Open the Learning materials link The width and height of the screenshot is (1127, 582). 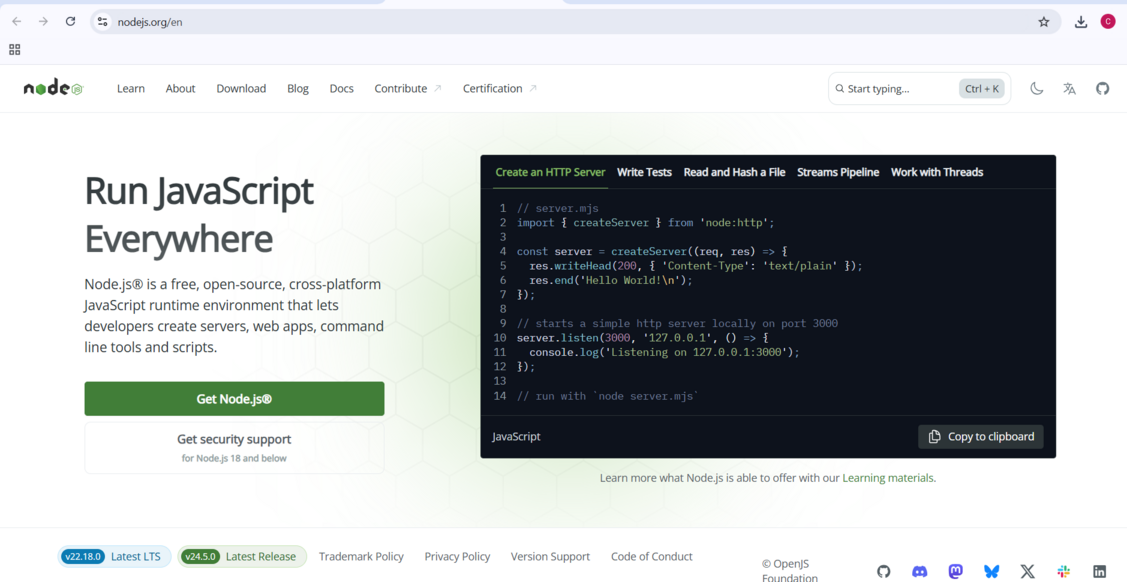[888, 478]
